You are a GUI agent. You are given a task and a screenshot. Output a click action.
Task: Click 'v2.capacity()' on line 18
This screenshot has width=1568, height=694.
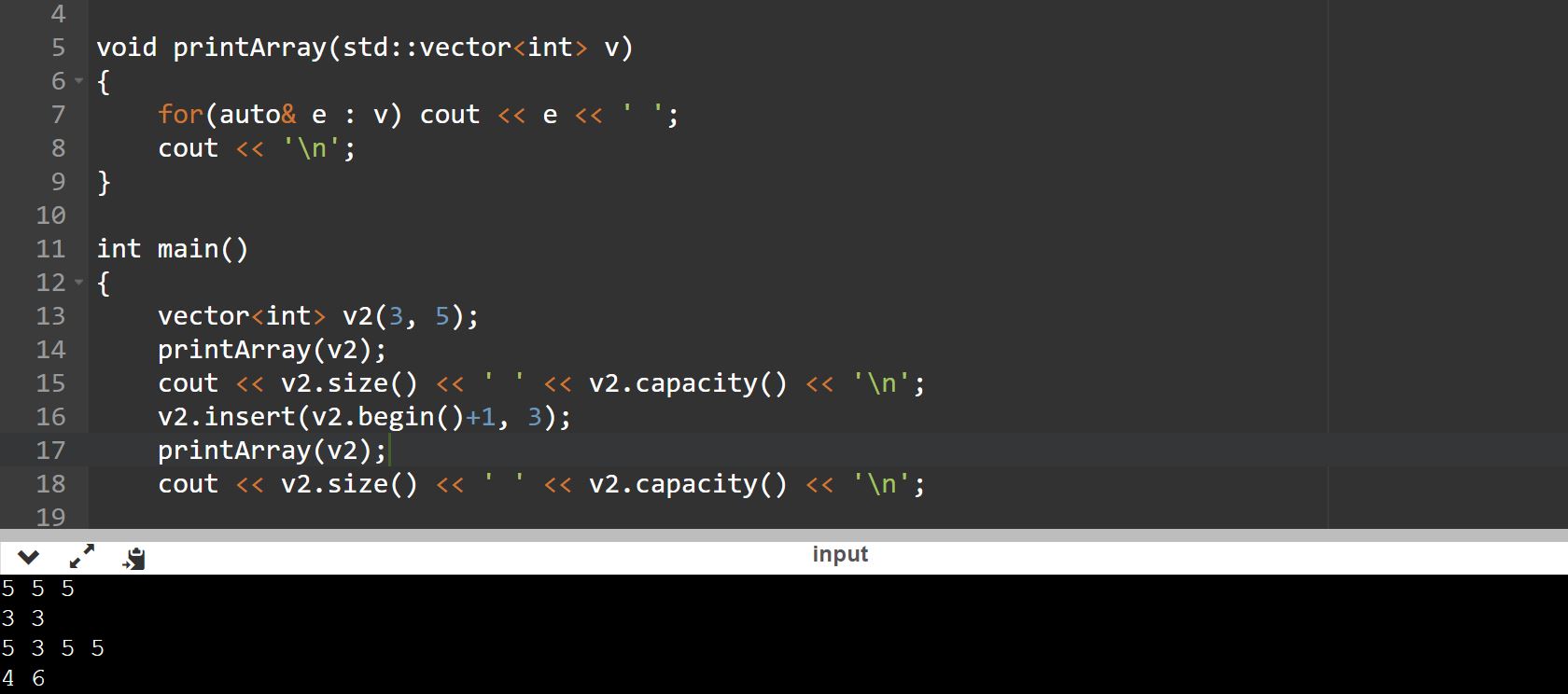(x=688, y=484)
